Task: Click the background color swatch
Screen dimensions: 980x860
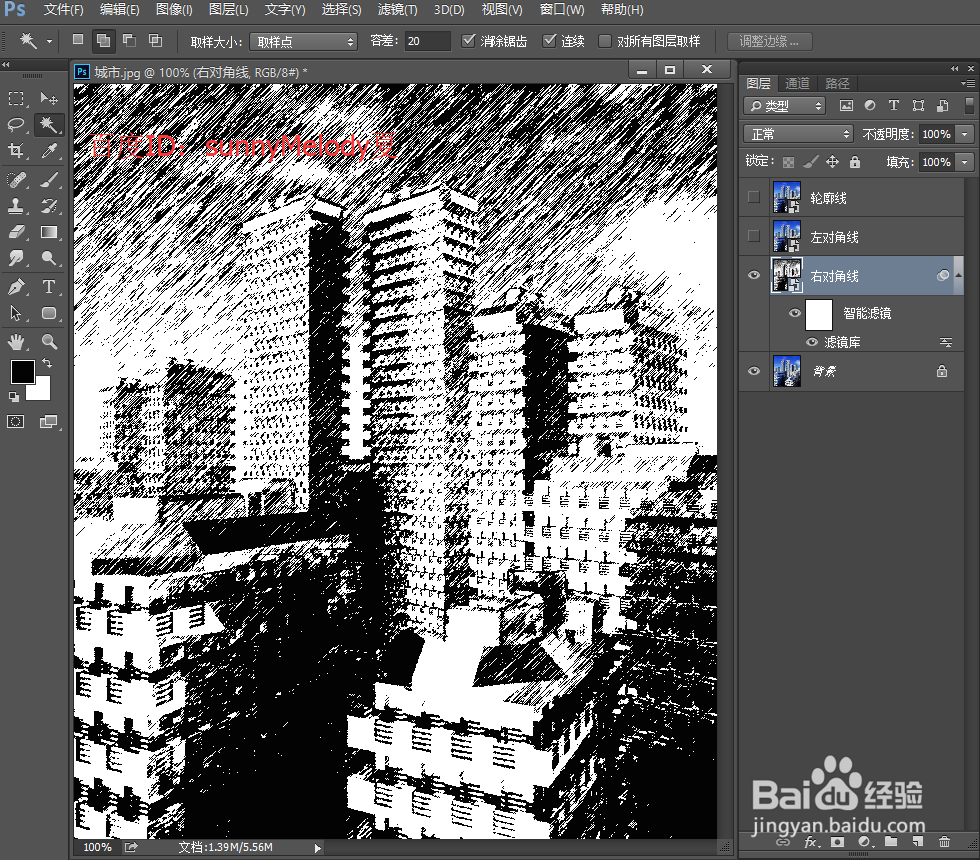Action: point(42,392)
